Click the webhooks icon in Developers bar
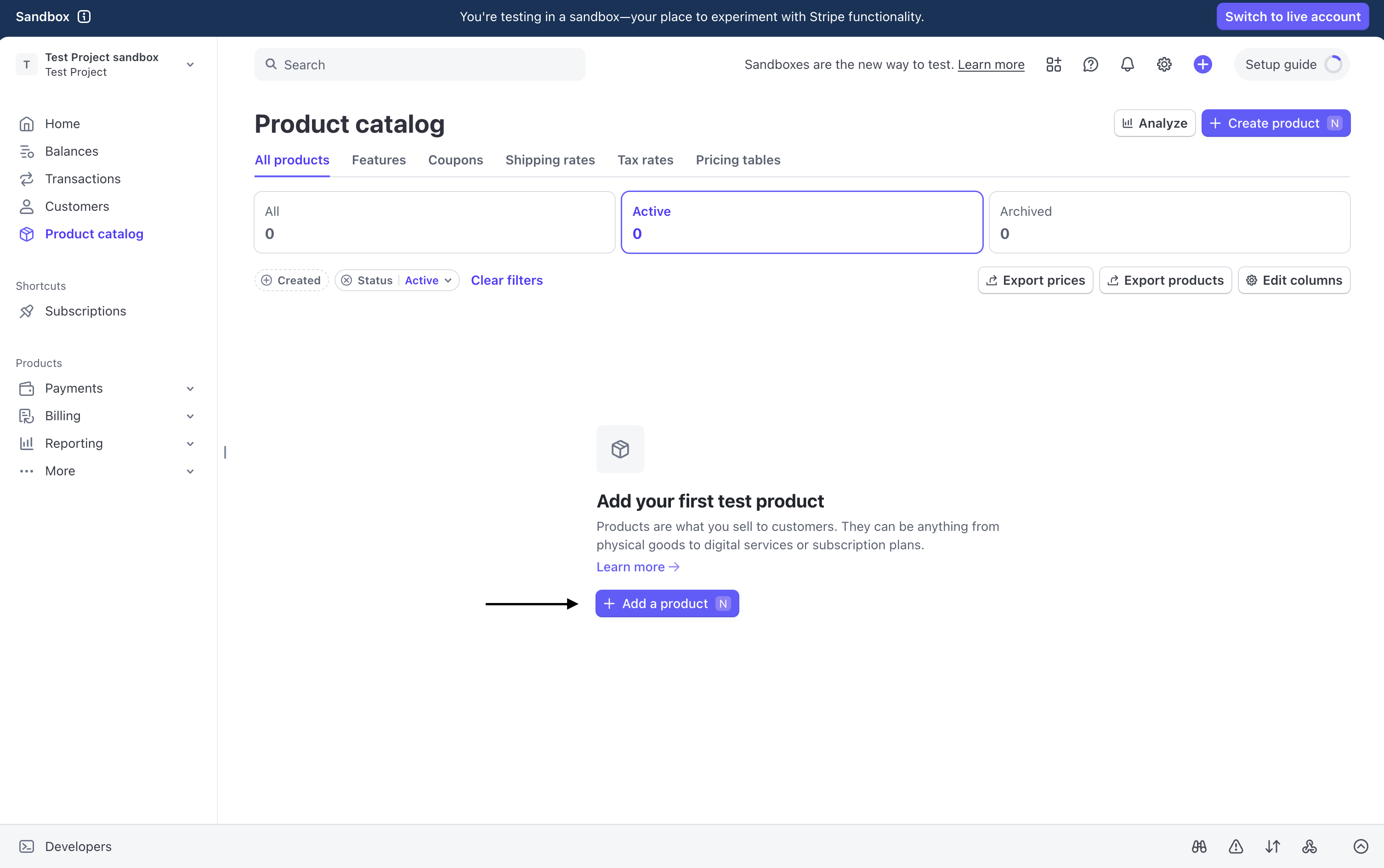 coord(1309,846)
